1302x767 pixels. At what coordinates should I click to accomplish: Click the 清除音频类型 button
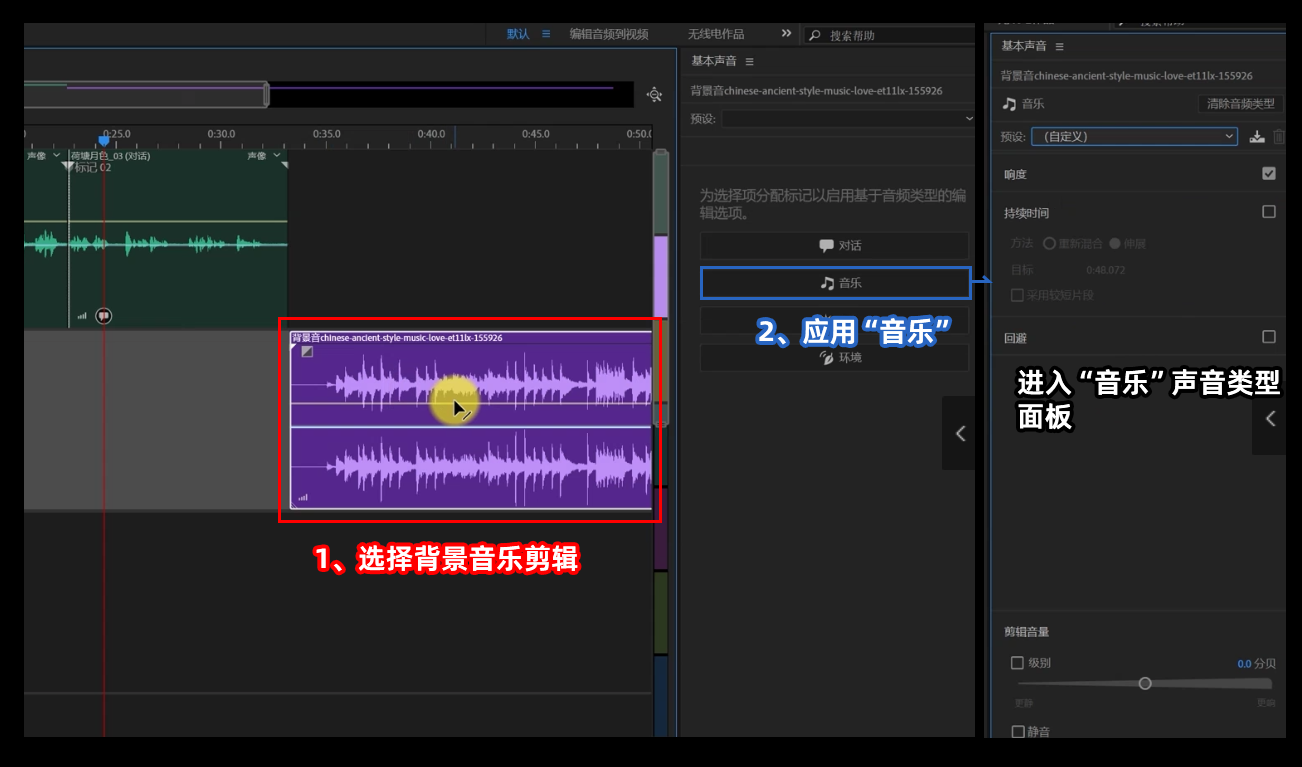(x=1242, y=103)
